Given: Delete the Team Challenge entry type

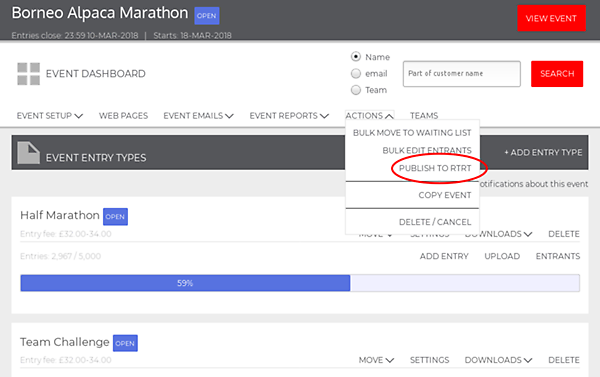Looking at the screenshot, I should pyautogui.click(x=564, y=360).
